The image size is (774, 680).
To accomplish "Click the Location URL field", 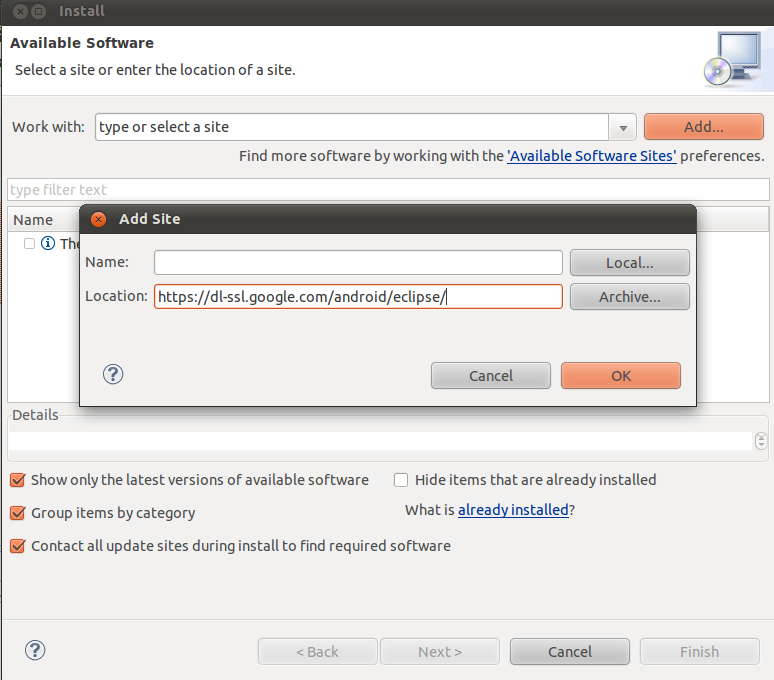I will [358, 297].
